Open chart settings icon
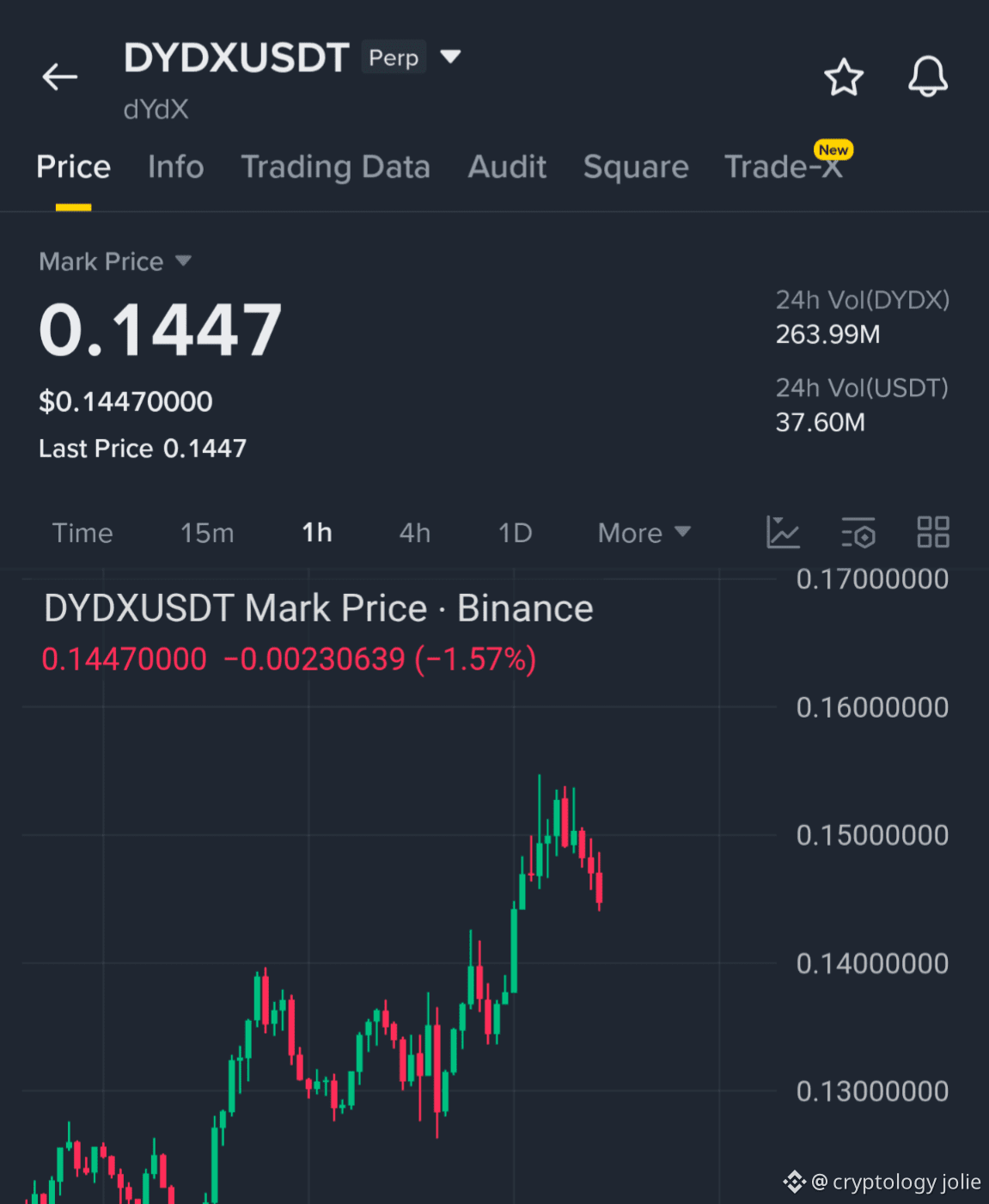This screenshot has height=1204, width=989. pyautogui.click(x=858, y=532)
